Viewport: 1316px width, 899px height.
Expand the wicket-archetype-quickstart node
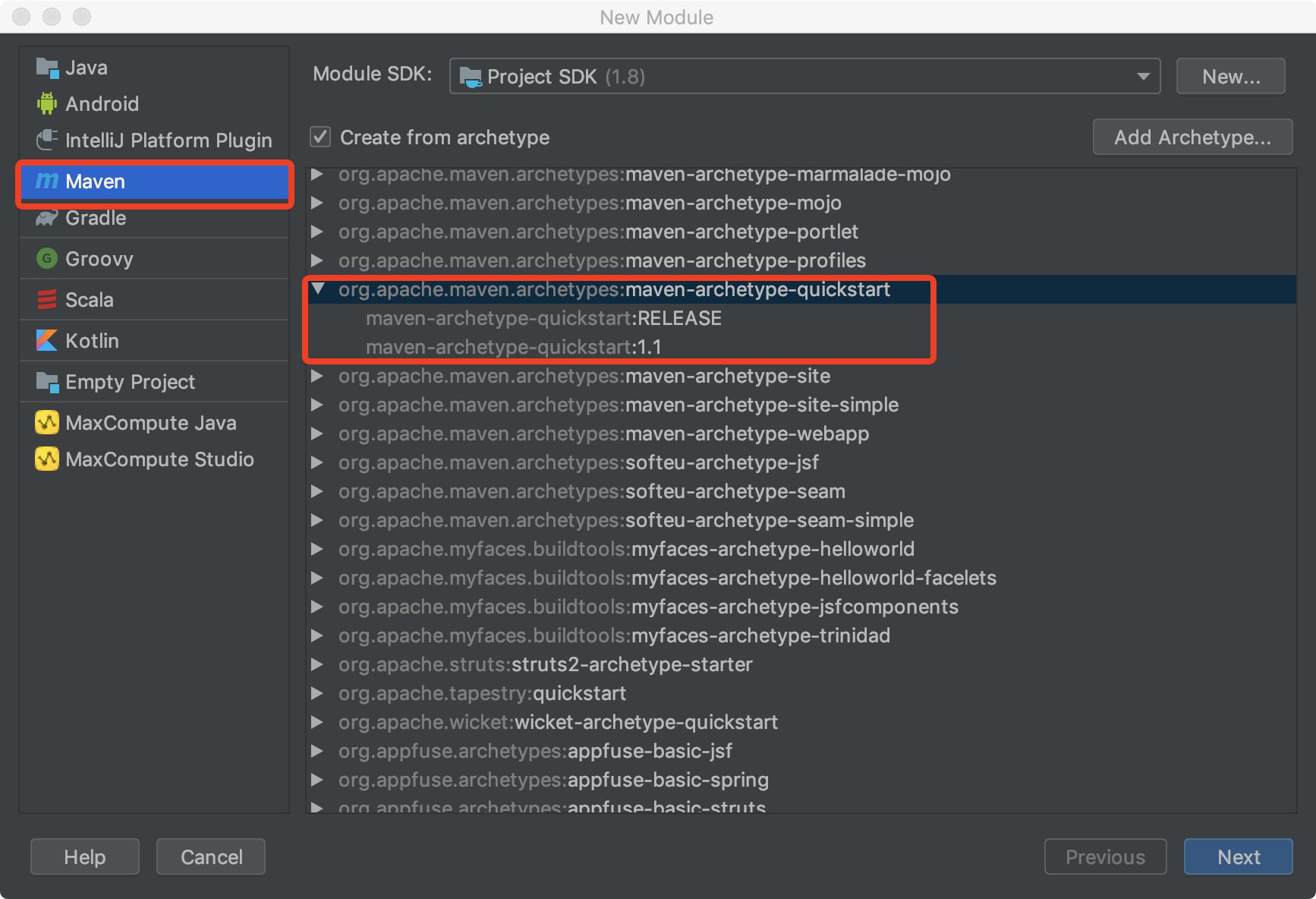coord(317,722)
